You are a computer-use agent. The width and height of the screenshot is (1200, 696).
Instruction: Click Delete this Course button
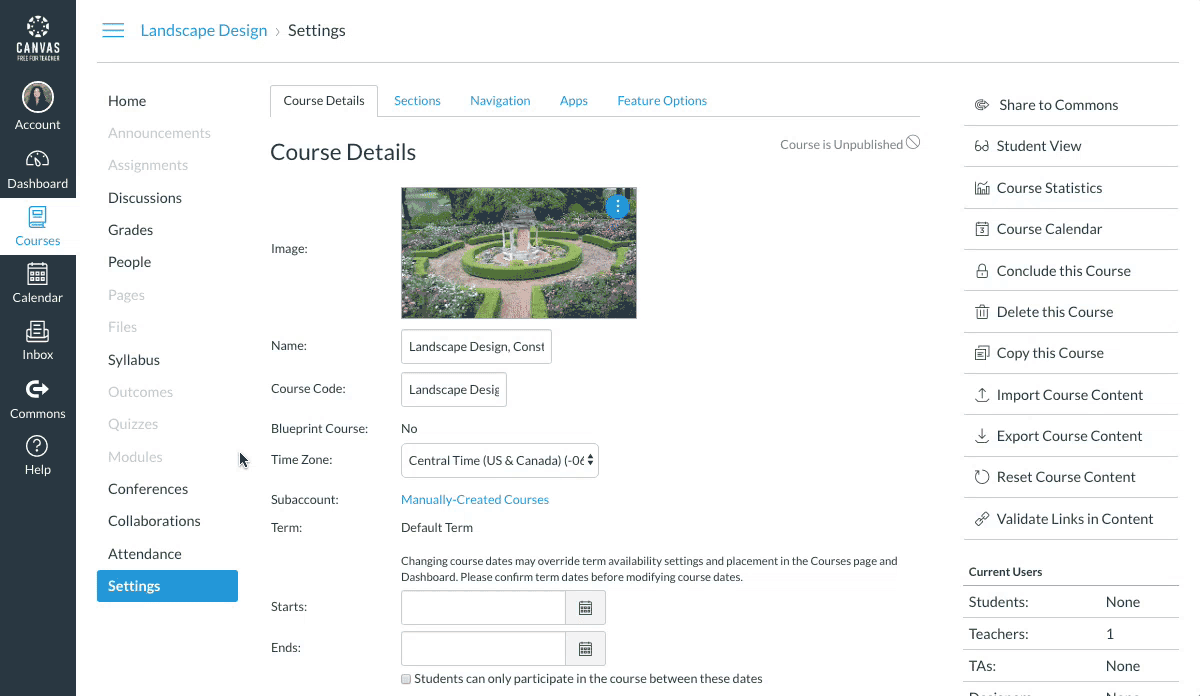click(x=1054, y=312)
